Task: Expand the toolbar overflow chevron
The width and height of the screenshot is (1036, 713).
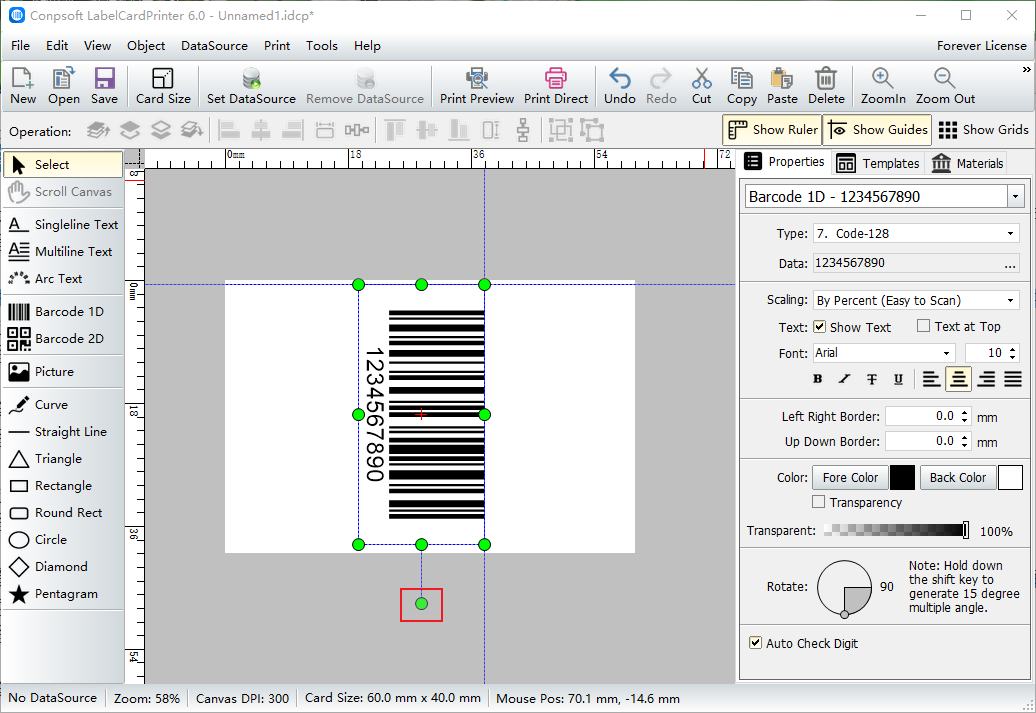Action: (1026, 69)
